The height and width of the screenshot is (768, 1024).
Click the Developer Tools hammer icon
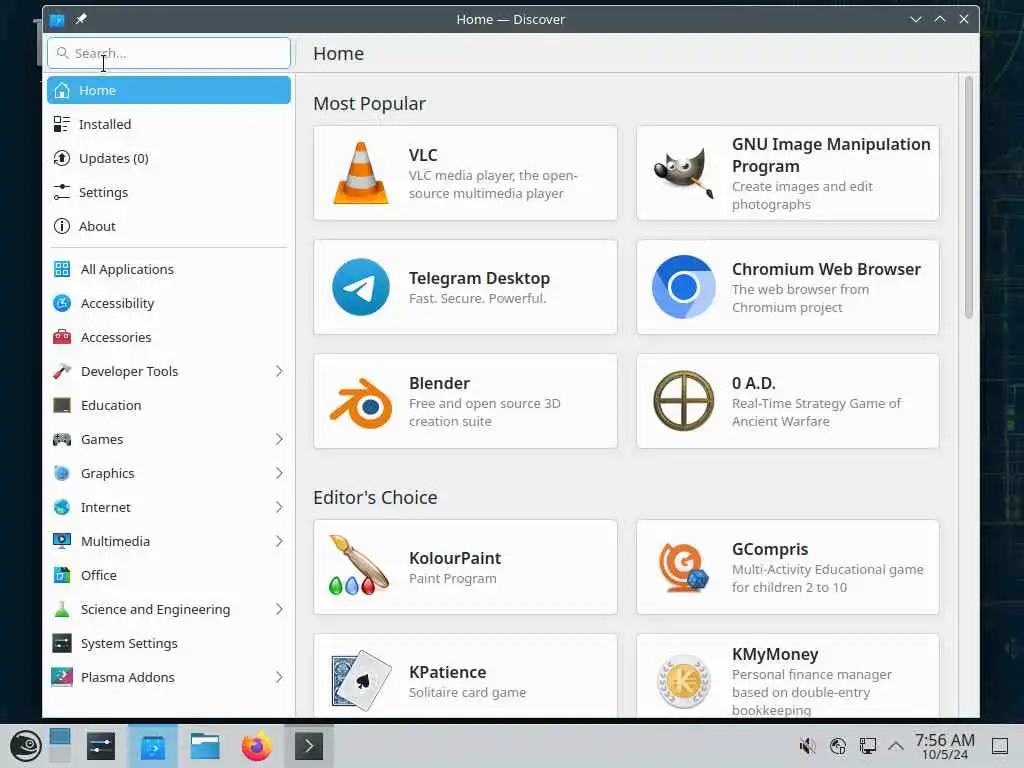click(62, 371)
